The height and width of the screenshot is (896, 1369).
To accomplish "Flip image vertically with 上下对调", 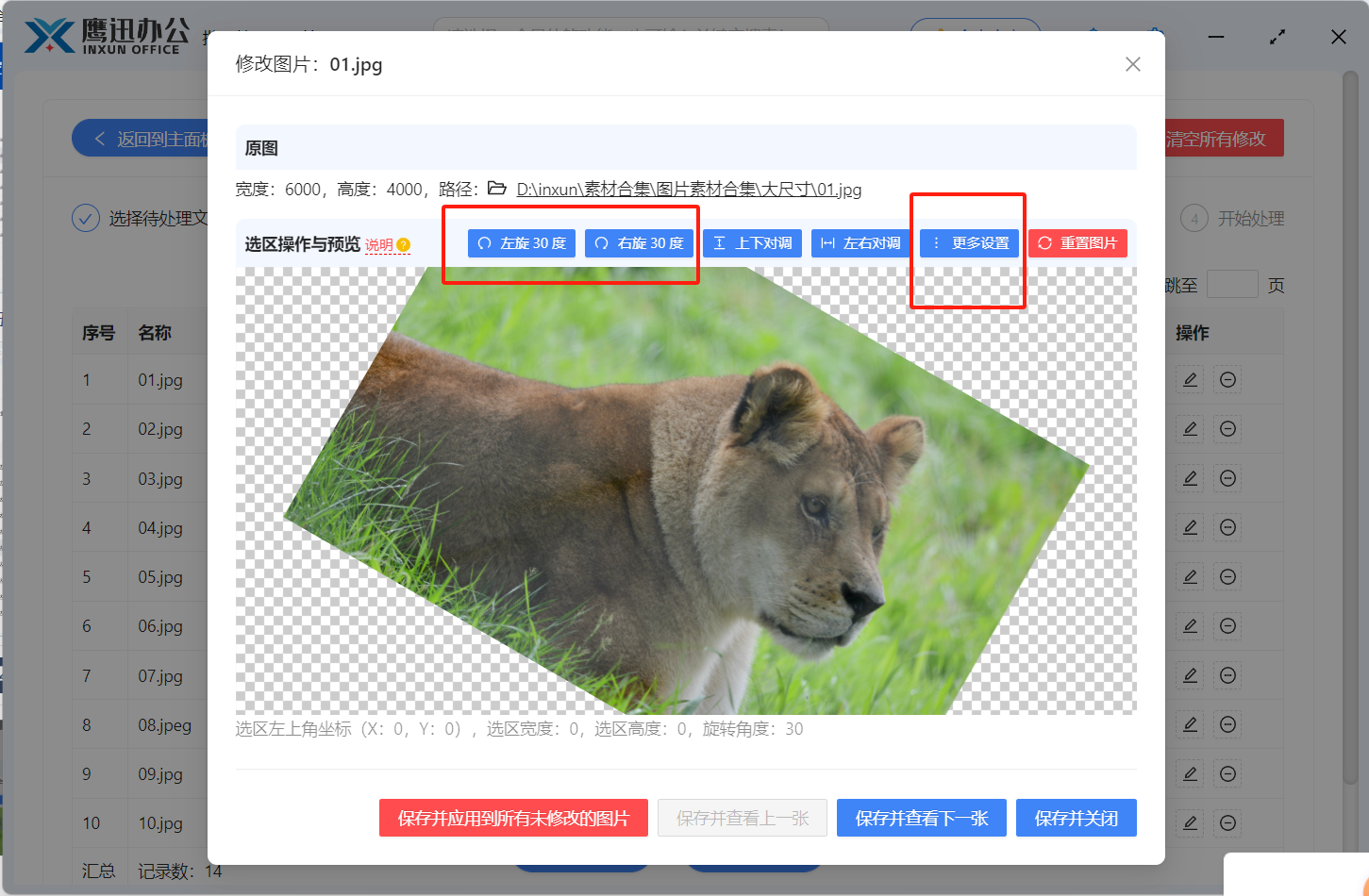I will click(x=753, y=243).
